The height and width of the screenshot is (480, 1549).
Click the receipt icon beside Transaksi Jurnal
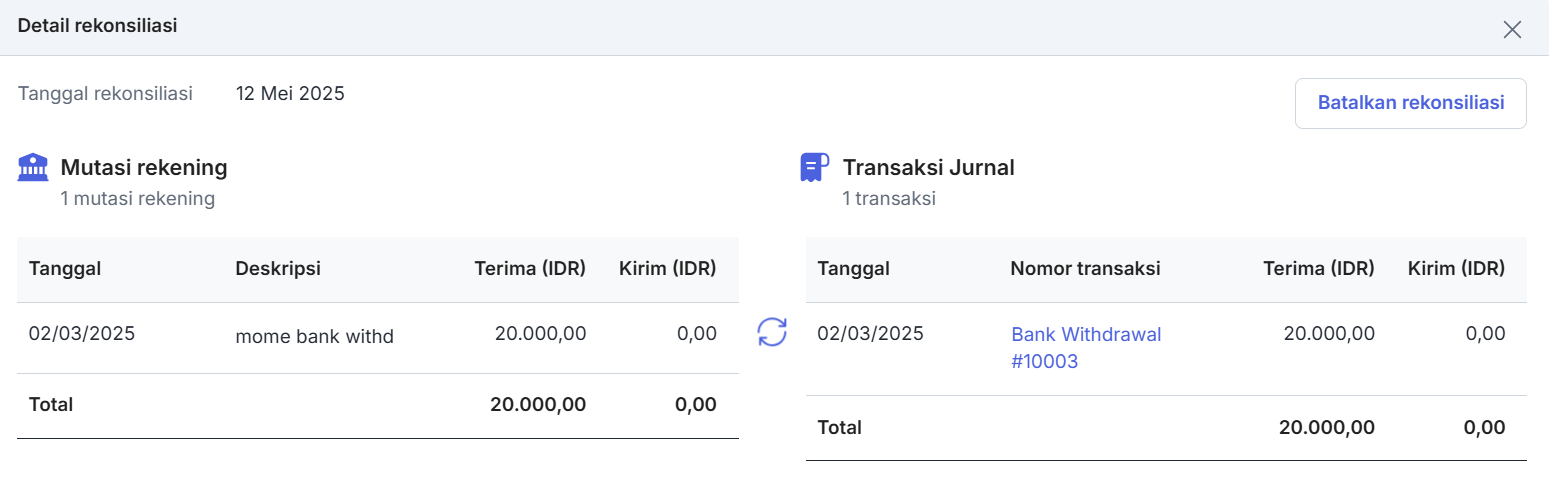tap(815, 167)
